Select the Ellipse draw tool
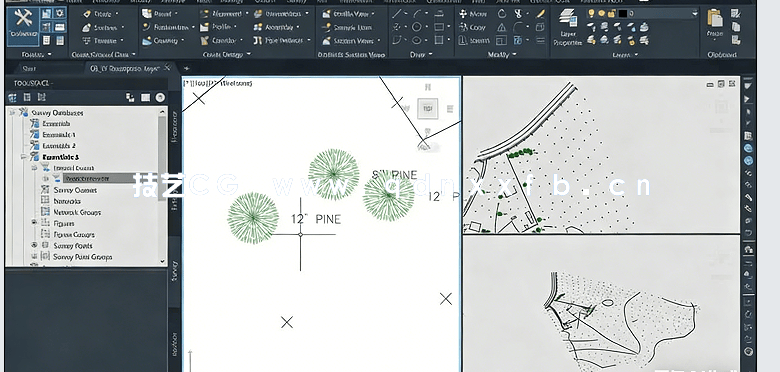Screen dimensions: 780x372 click(417, 40)
